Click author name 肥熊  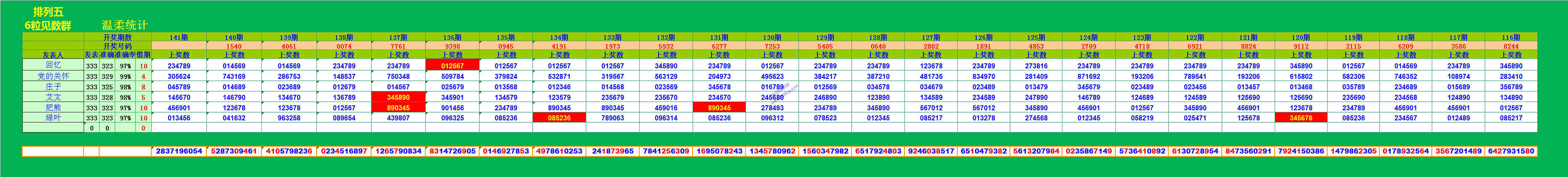point(53,108)
